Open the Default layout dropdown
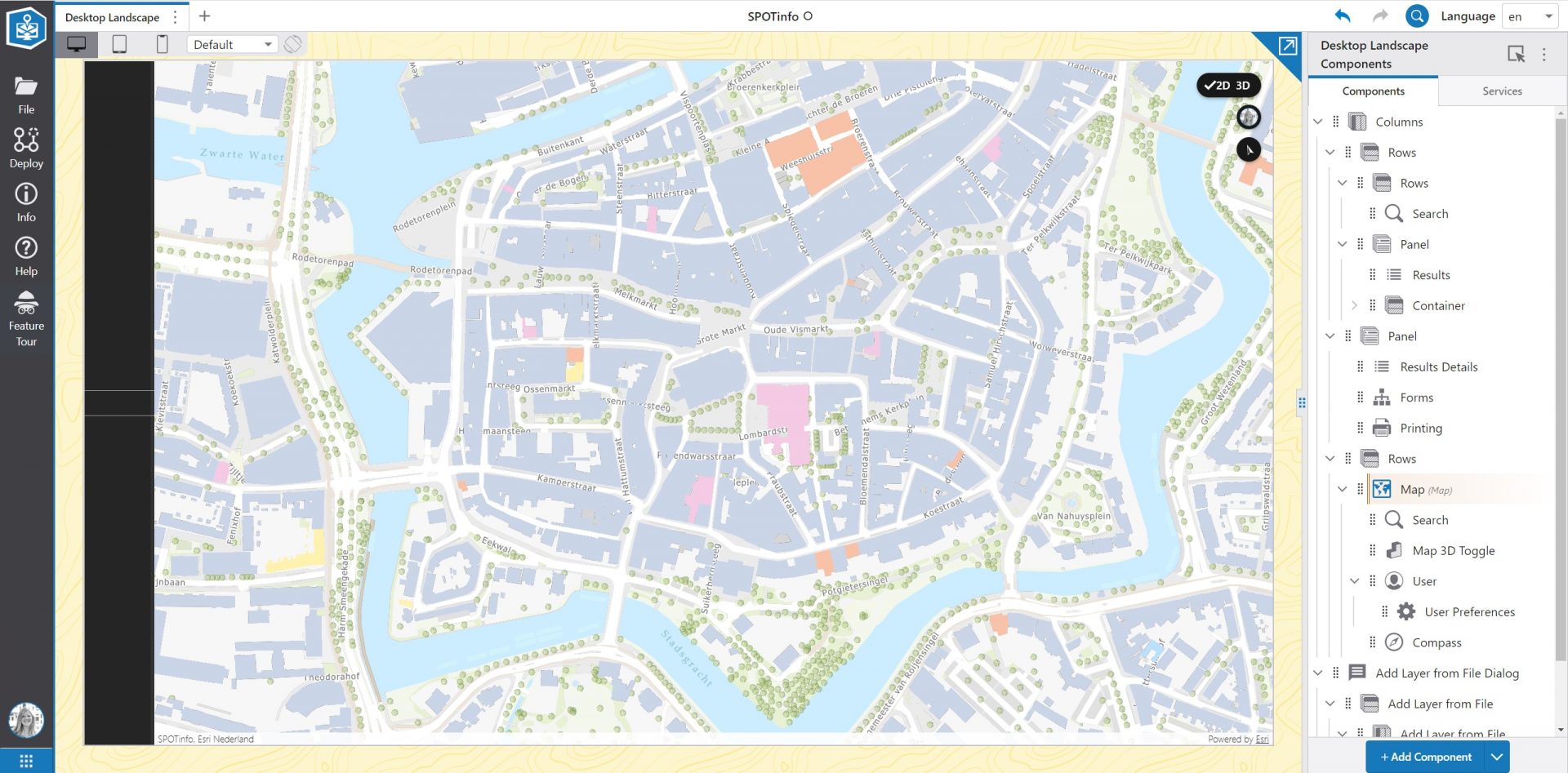Image resolution: width=1568 pixels, height=773 pixels. [233, 45]
